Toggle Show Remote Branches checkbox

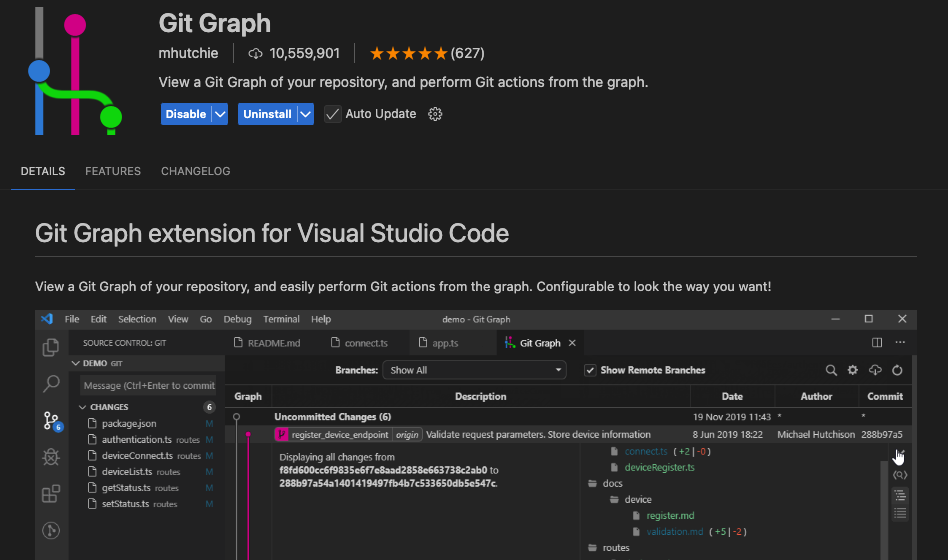click(590, 370)
